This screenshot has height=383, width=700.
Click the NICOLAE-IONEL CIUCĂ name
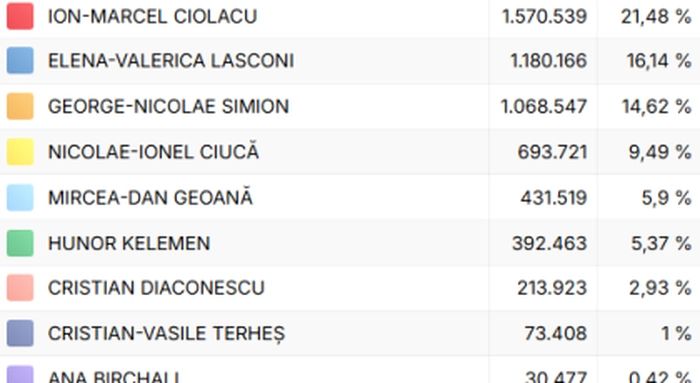tap(154, 151)
